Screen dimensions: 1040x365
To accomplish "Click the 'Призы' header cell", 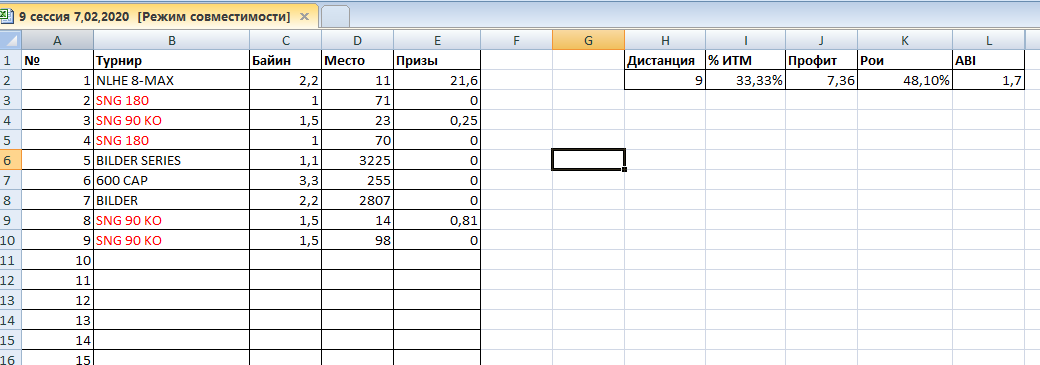I will [x=437, y=61].
